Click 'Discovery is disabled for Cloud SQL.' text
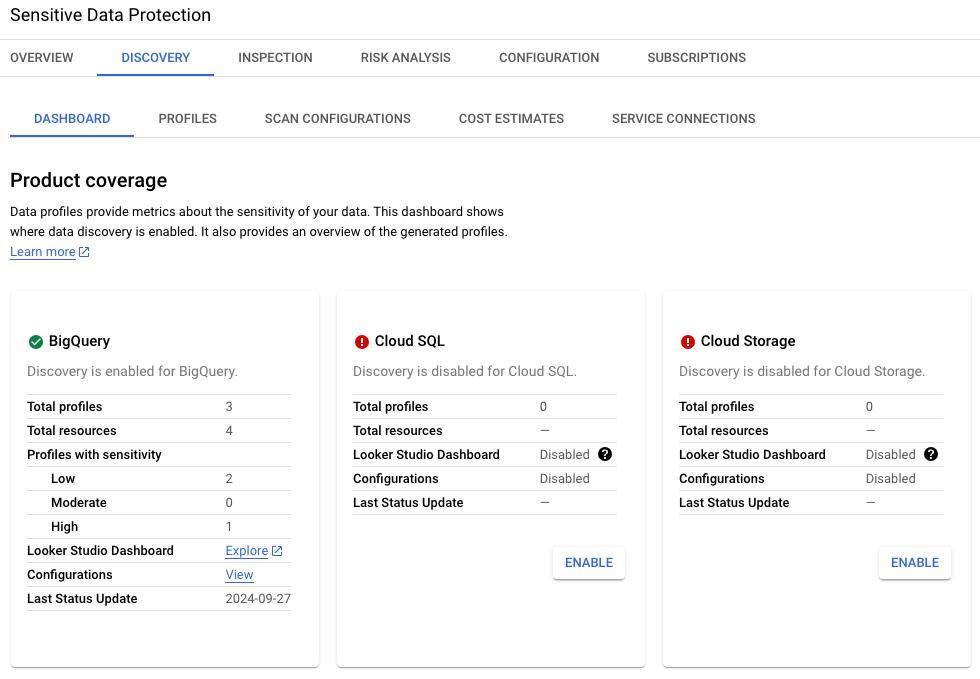Image resolution: width=980 pixels, height=679 pixels. 465,371
